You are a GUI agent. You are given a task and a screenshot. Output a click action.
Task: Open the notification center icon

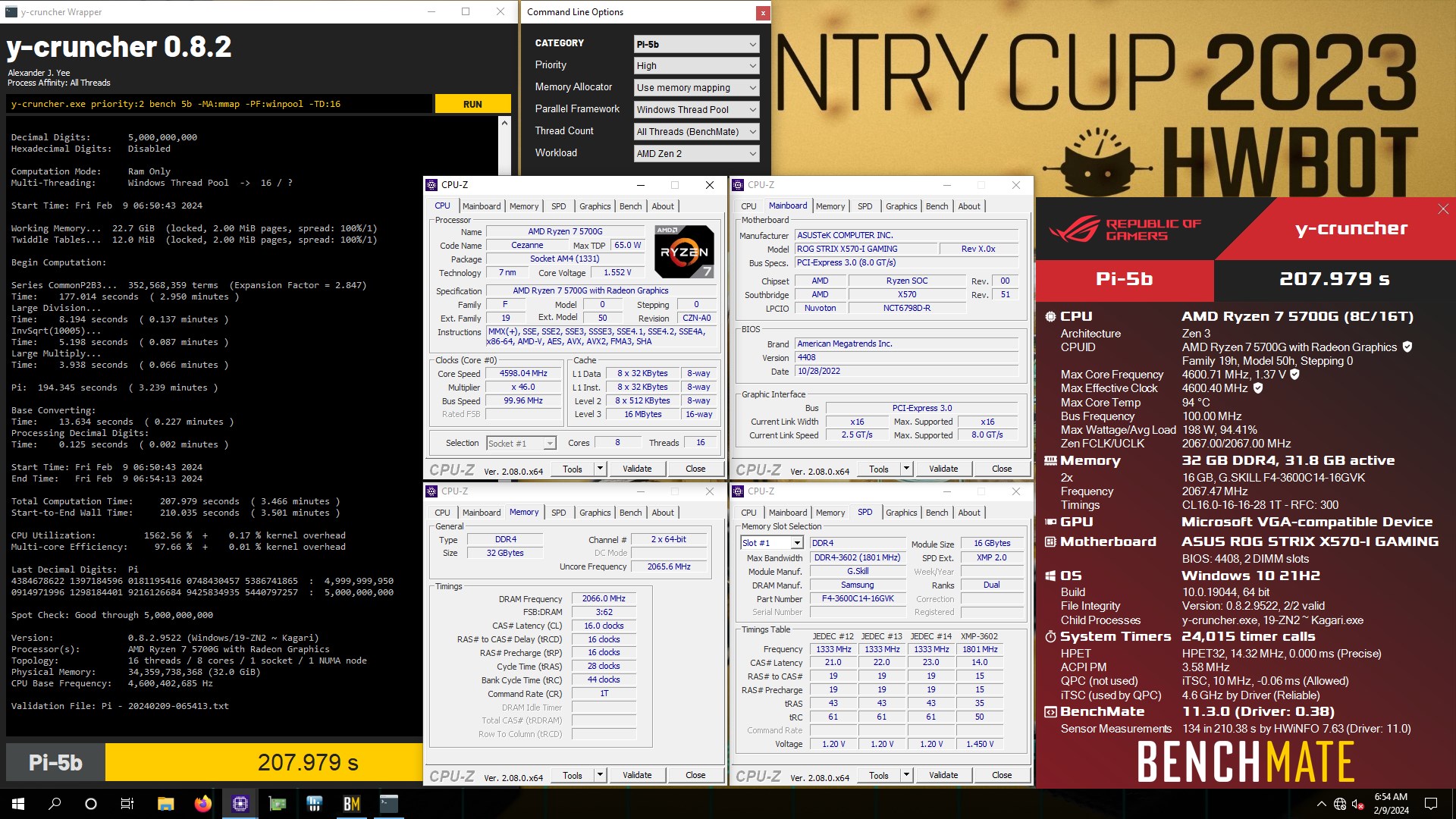1431,804
